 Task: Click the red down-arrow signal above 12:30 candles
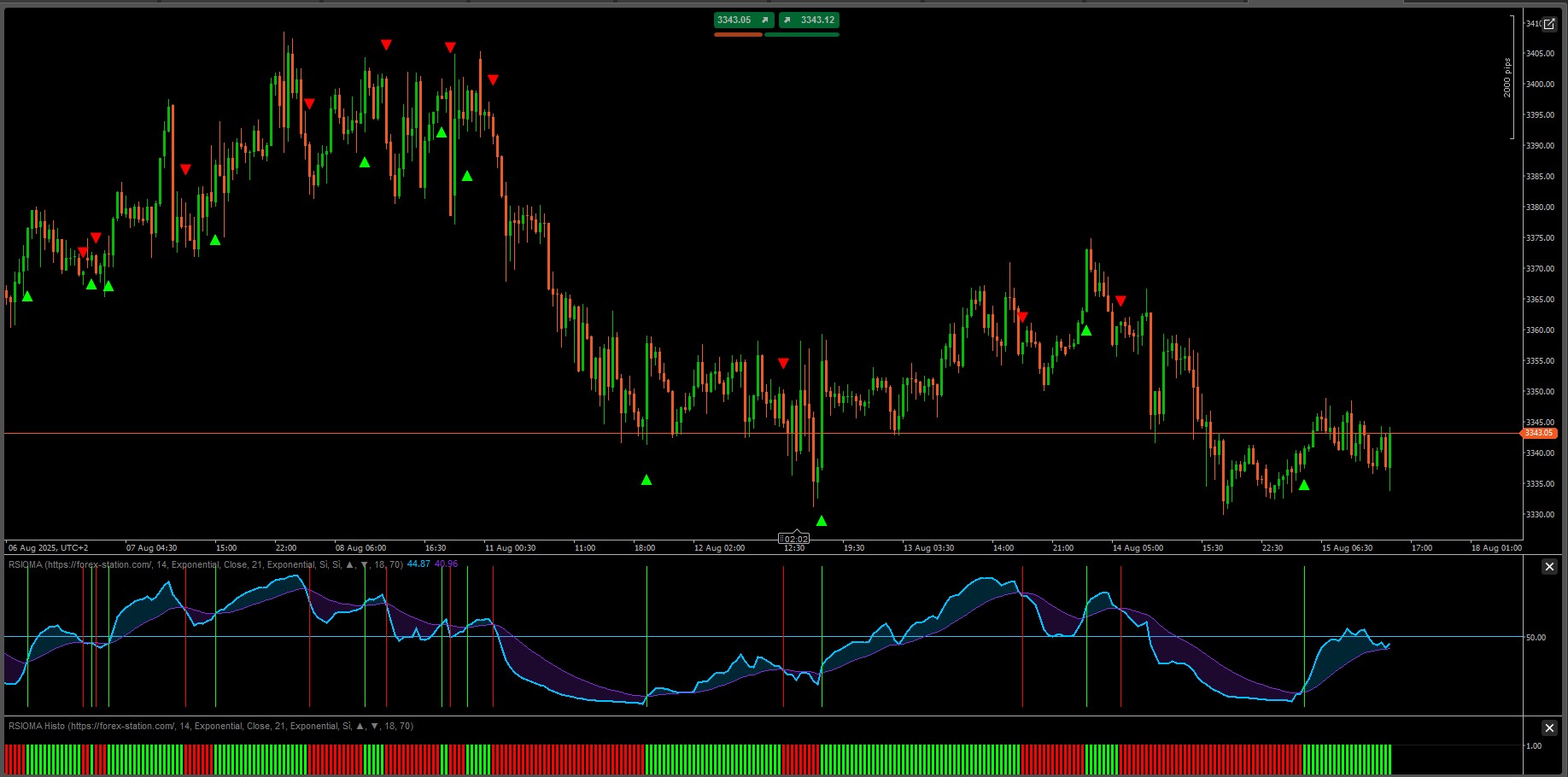[x=783, y=364]
